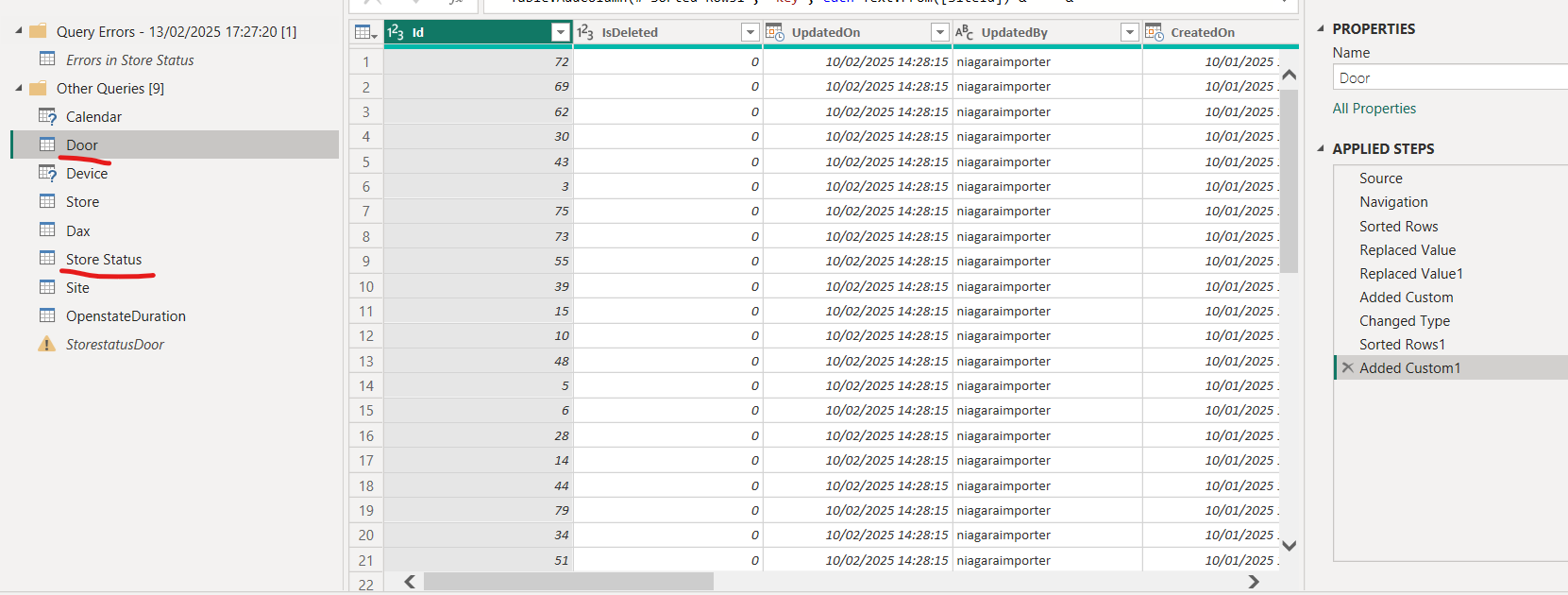Click Id cell with value 72
1568x595 pixels.
click(x=479, y=61)
